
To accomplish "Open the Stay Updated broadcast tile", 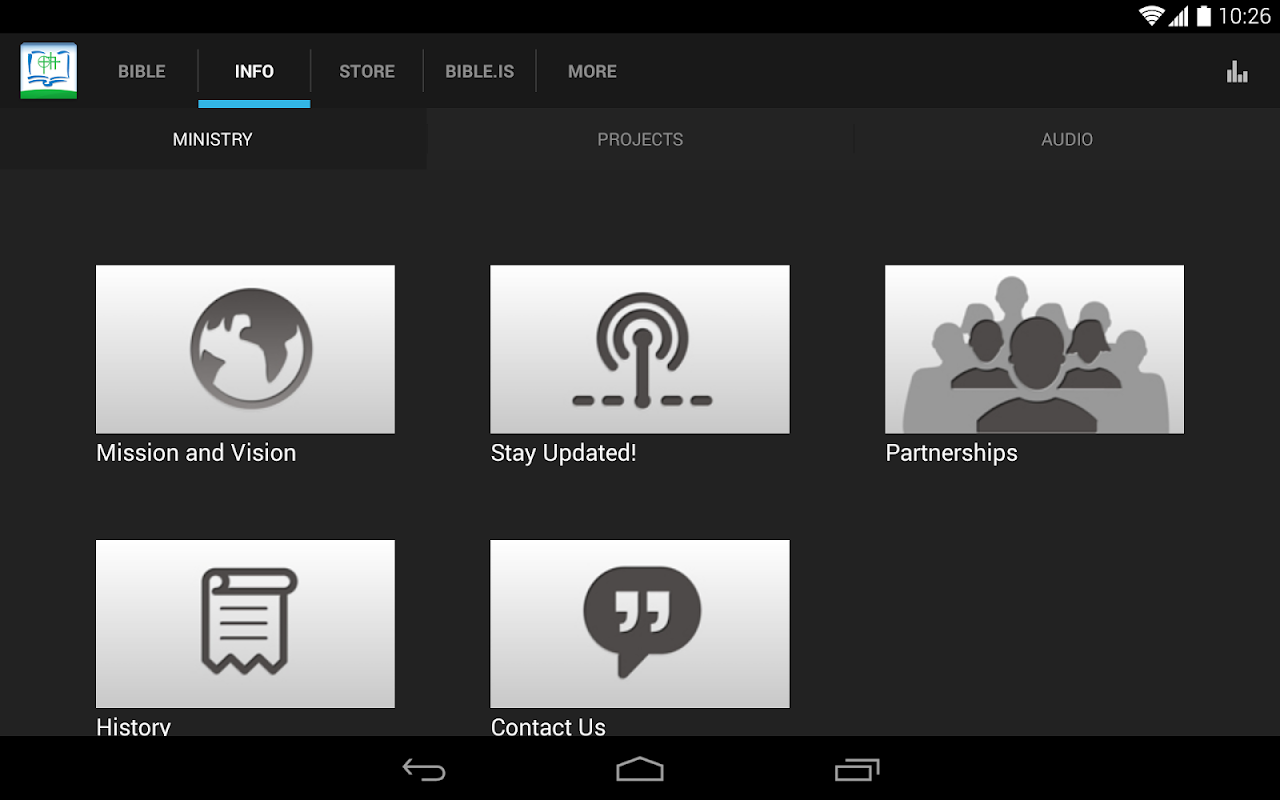I will click(640, 349).
